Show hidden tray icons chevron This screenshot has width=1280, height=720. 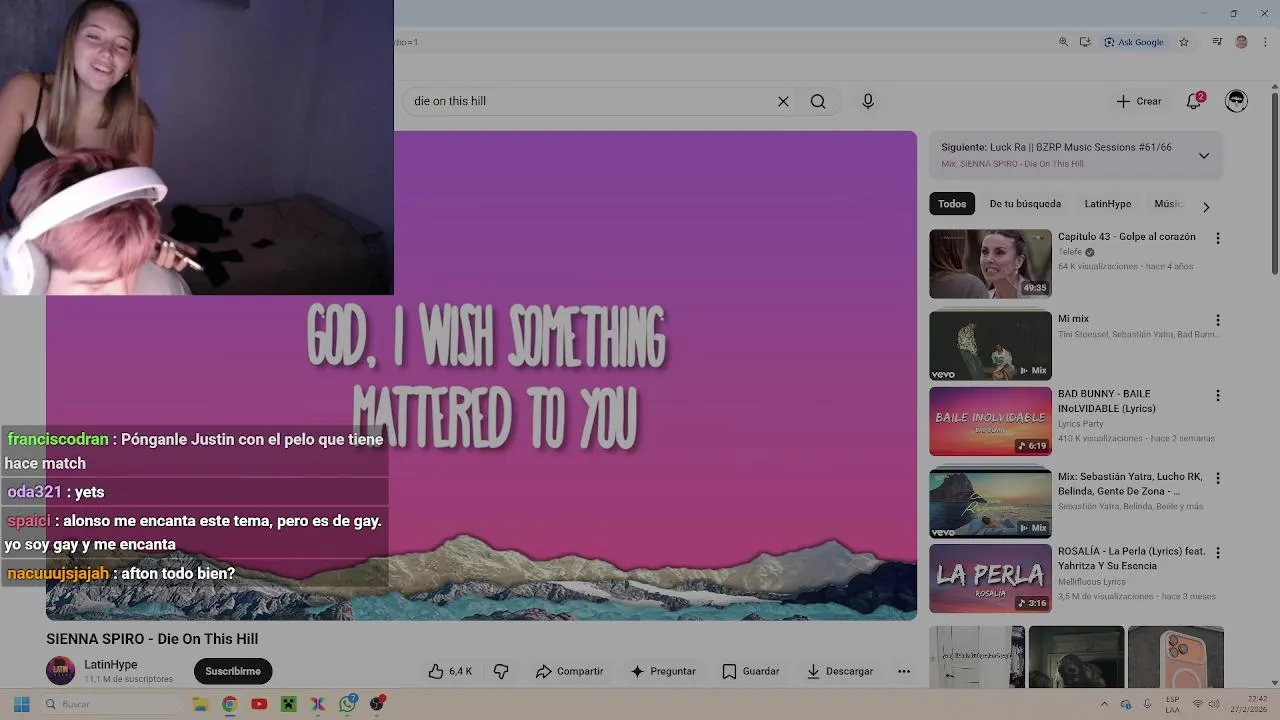(1104, 704)
